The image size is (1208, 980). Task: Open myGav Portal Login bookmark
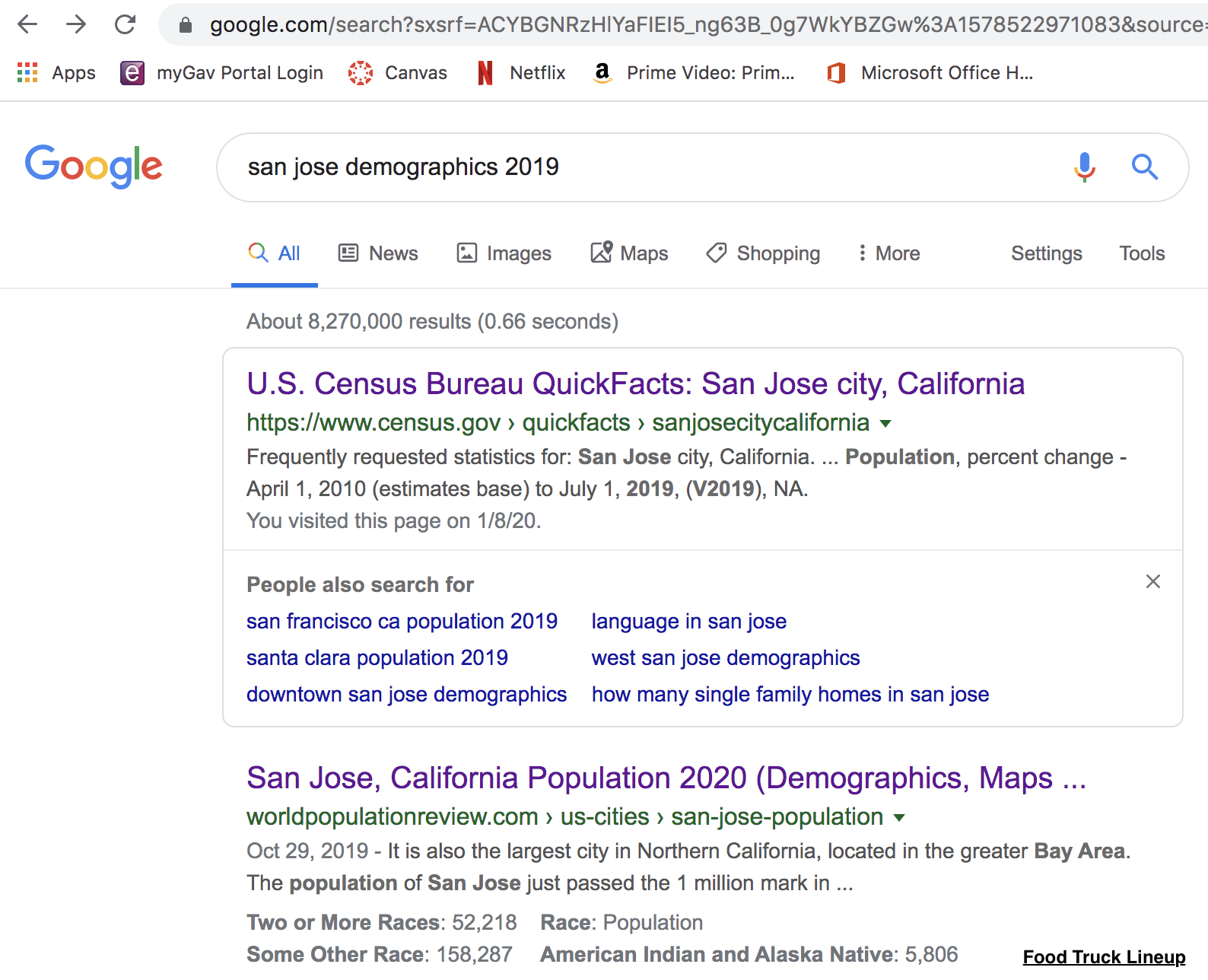[x=221, y=73]
